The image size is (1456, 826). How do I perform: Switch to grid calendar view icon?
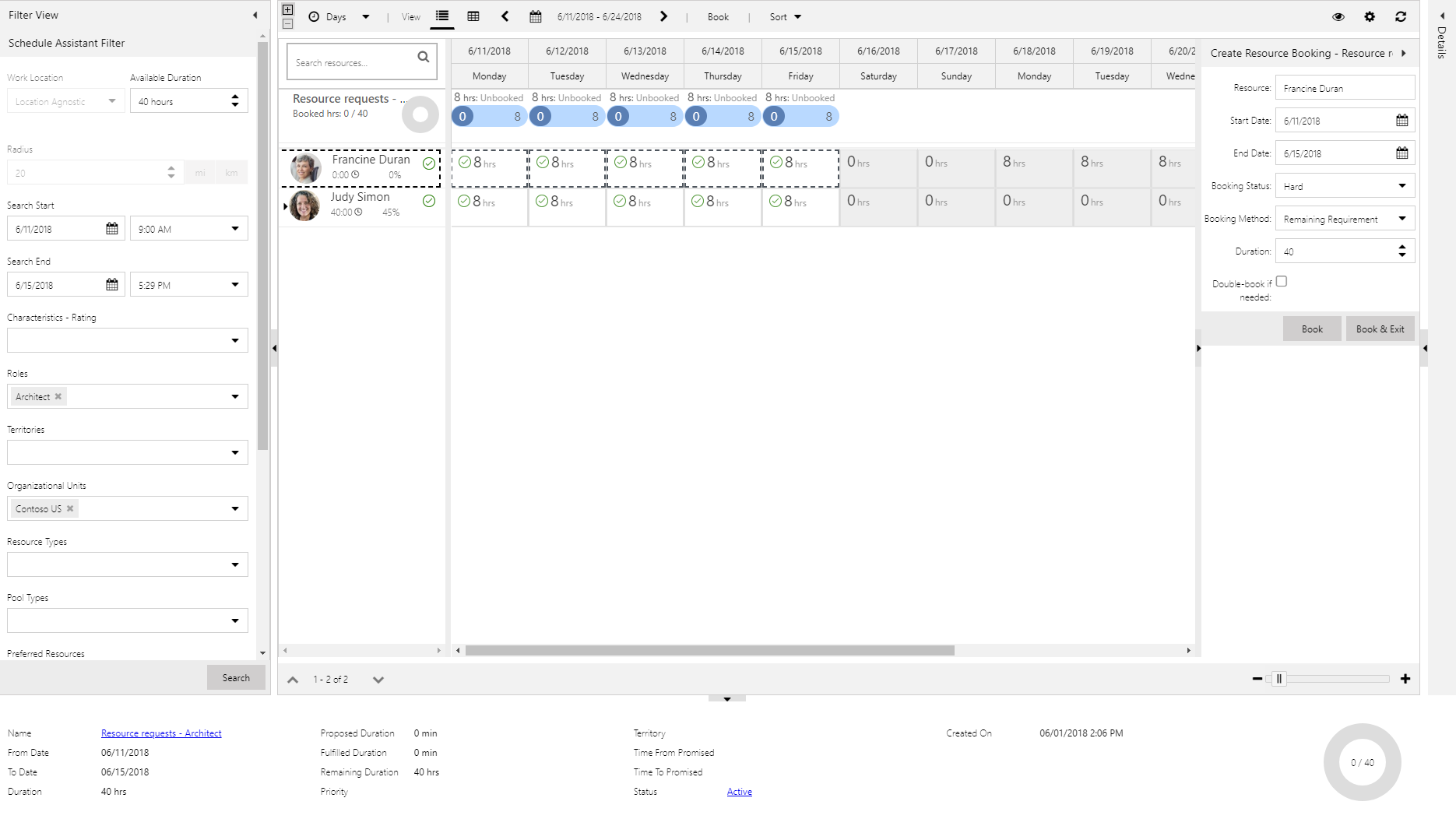[473, 16]
